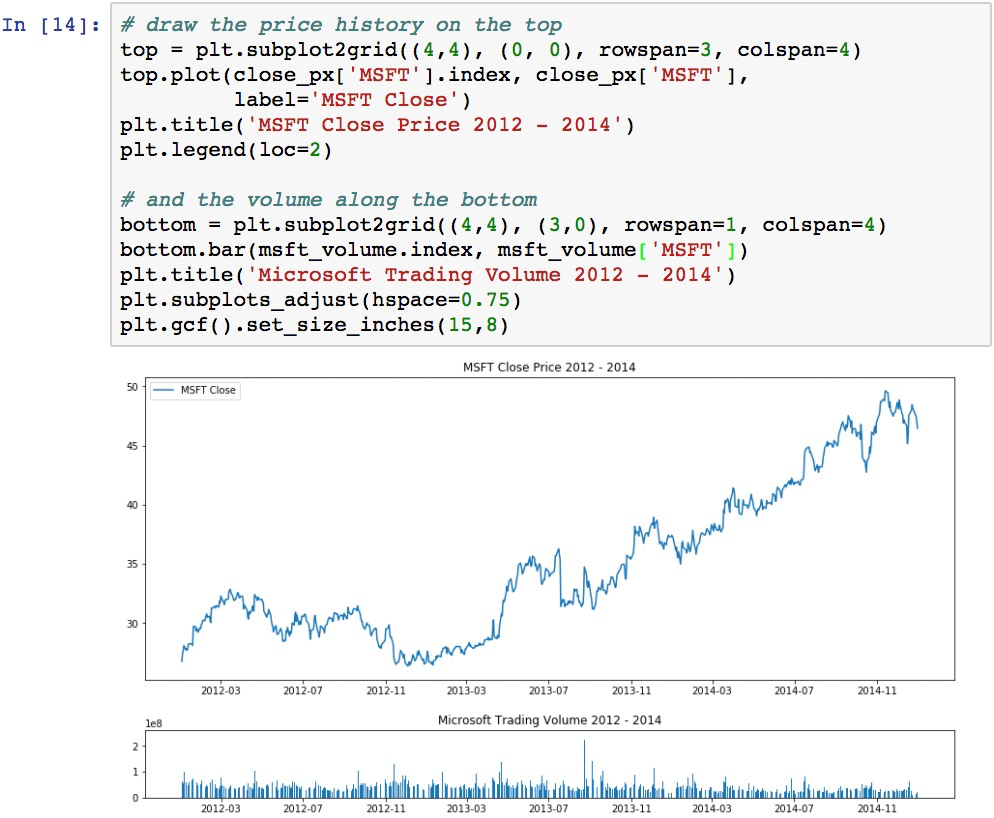The height and width of the screenshot is (818, 994).
Task: Click the label='MSFT Close' code line
Action: tap(352, 100)
